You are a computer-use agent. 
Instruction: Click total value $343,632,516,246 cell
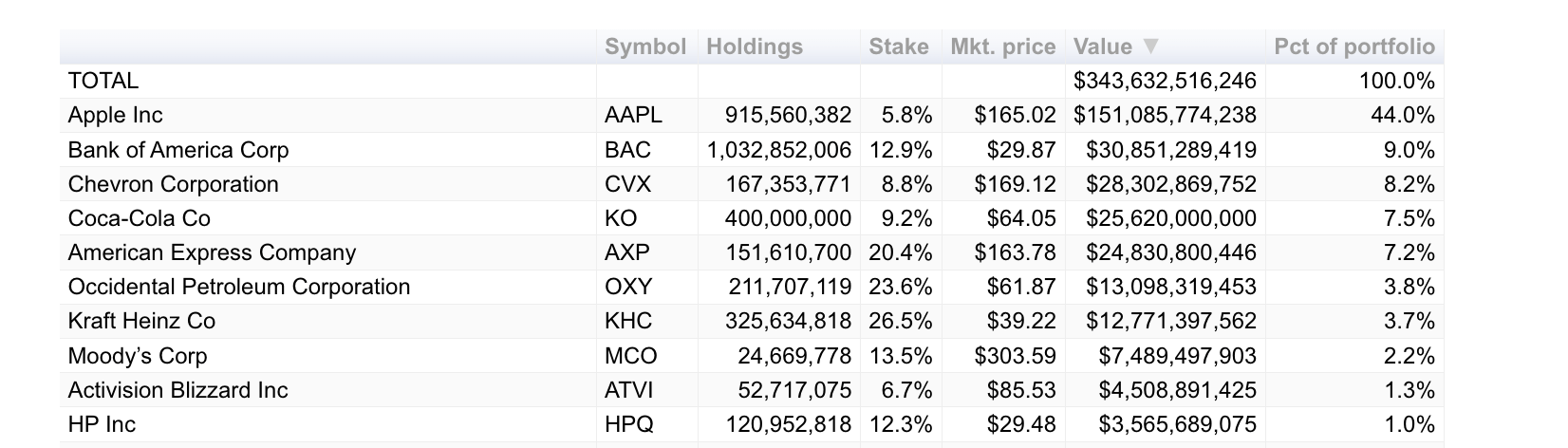[x=1164, y=81]
